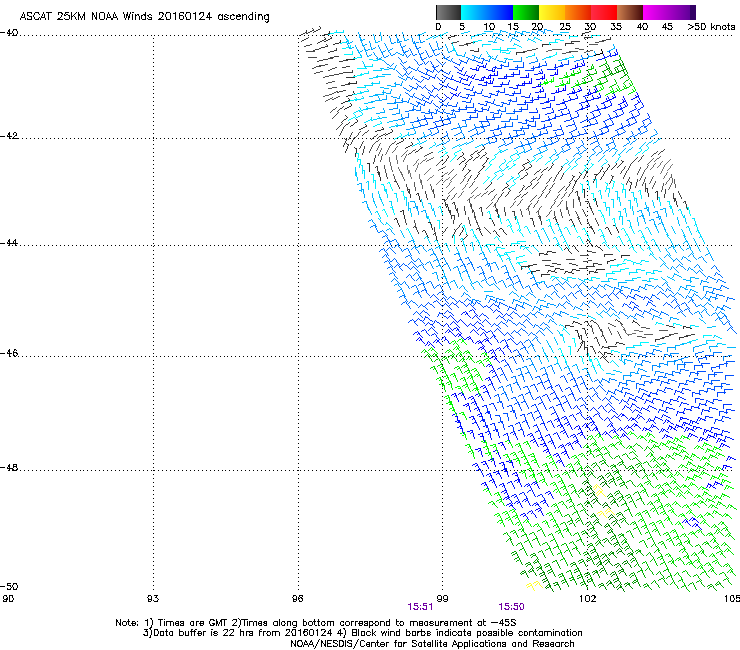Viewport: 740px width, 650px height.
Task: Select the brown 35-40 knots legend color
Action: point(630,12)
